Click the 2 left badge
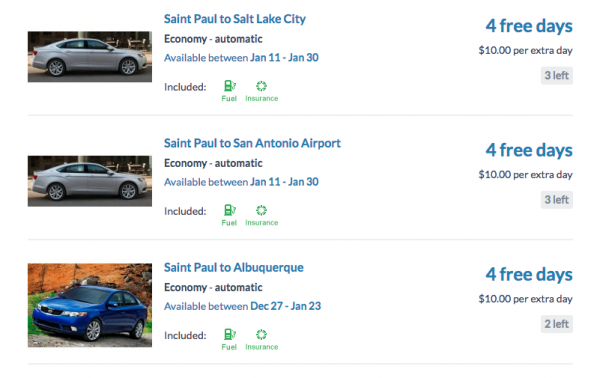Viewport: 600px width, 378px height. tap(556, 324)
